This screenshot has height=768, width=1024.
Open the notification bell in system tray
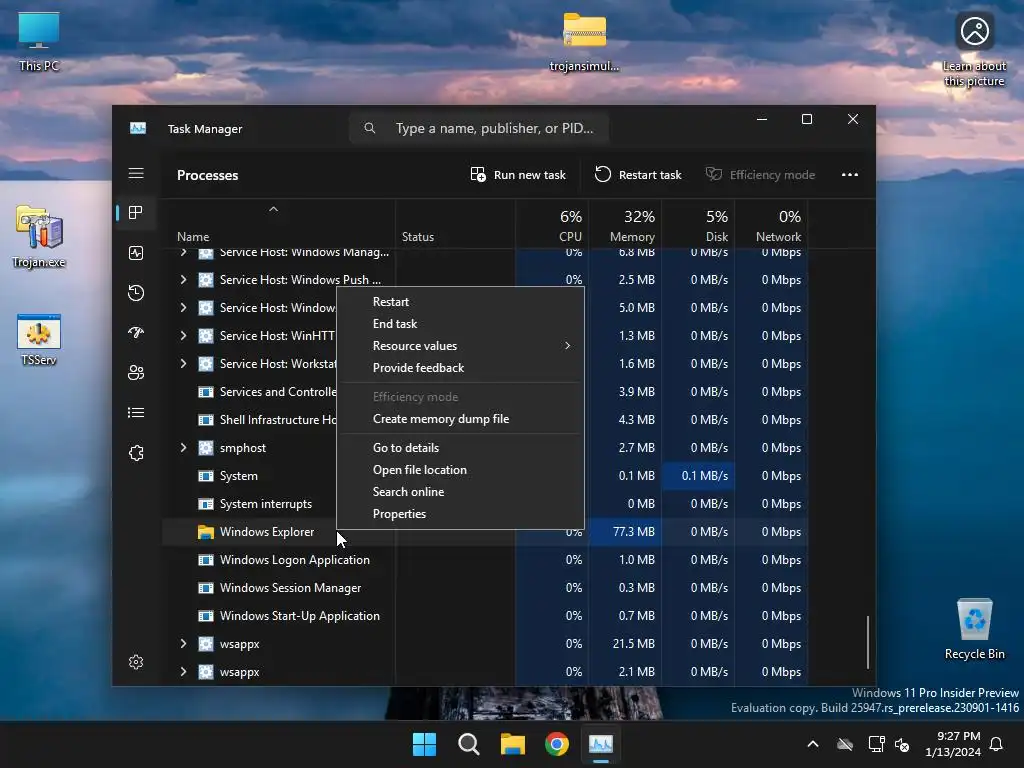tap(996, 744)
